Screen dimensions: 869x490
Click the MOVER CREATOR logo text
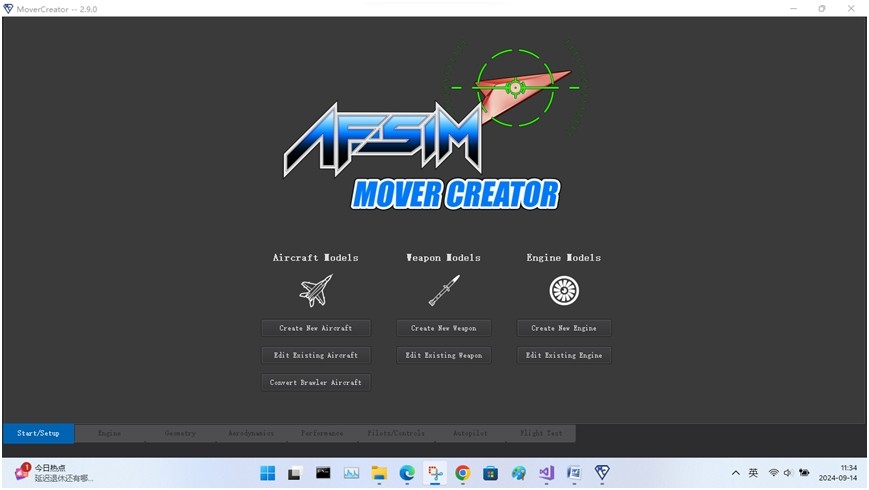coord(456,194)
